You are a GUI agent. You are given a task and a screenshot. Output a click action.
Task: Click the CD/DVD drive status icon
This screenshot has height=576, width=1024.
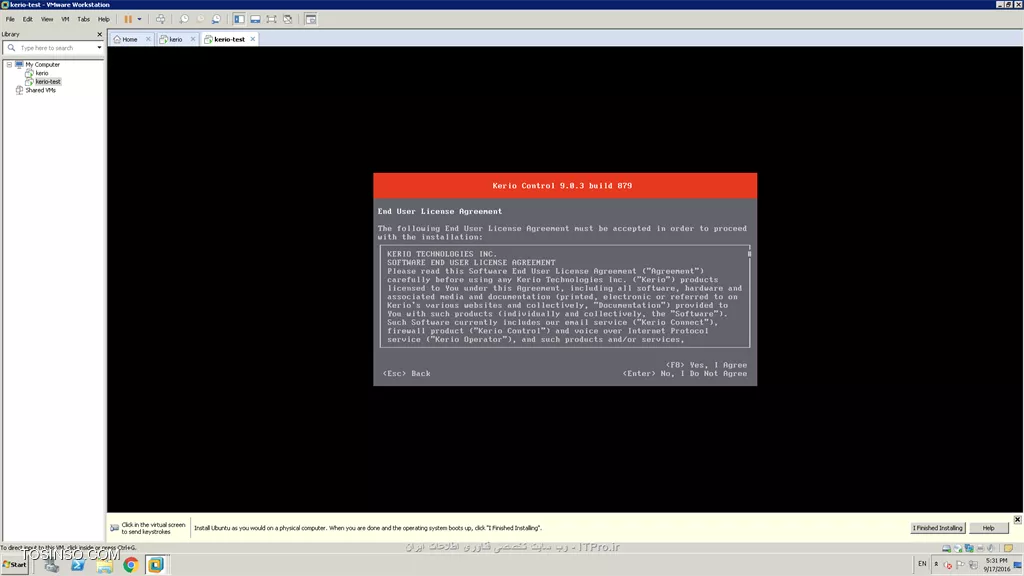coord(957,548)
